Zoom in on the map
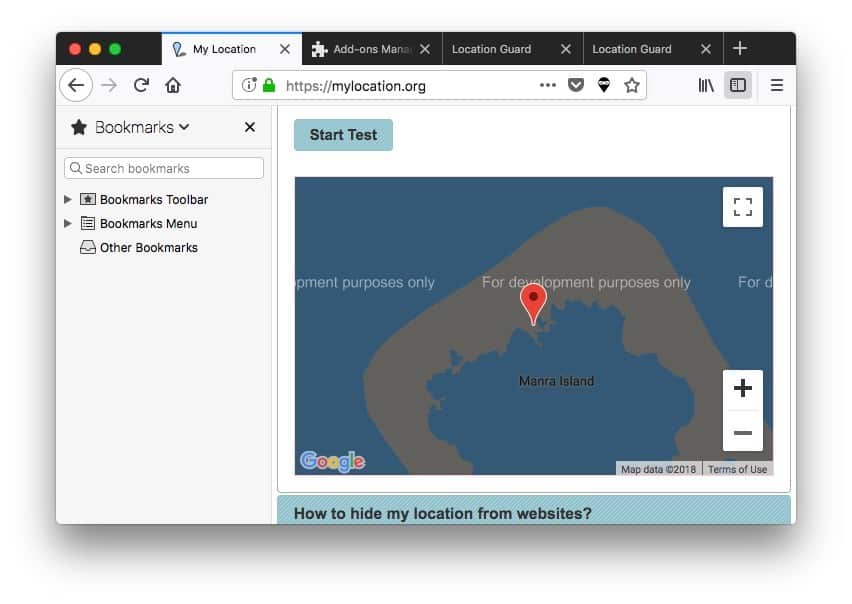Viewport: 852px width, 604px height. tap(742, 390)
